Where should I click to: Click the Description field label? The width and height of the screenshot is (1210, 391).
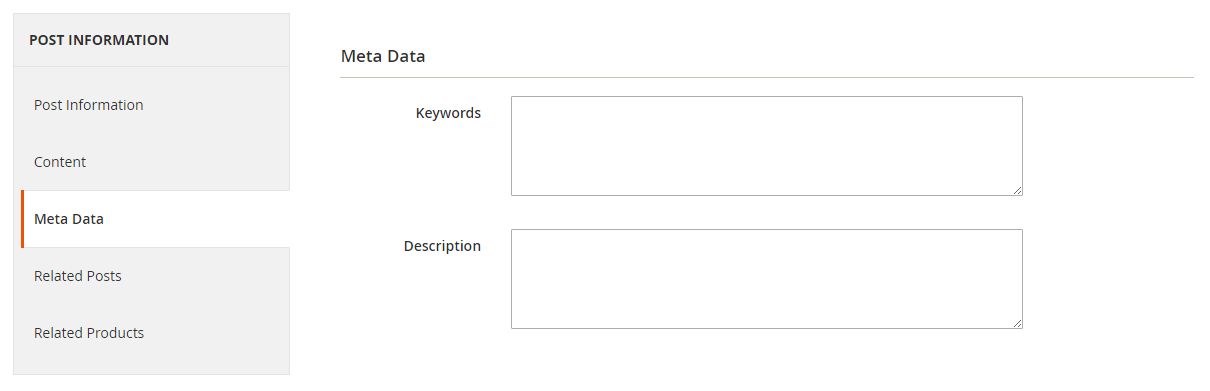(442, 246)
